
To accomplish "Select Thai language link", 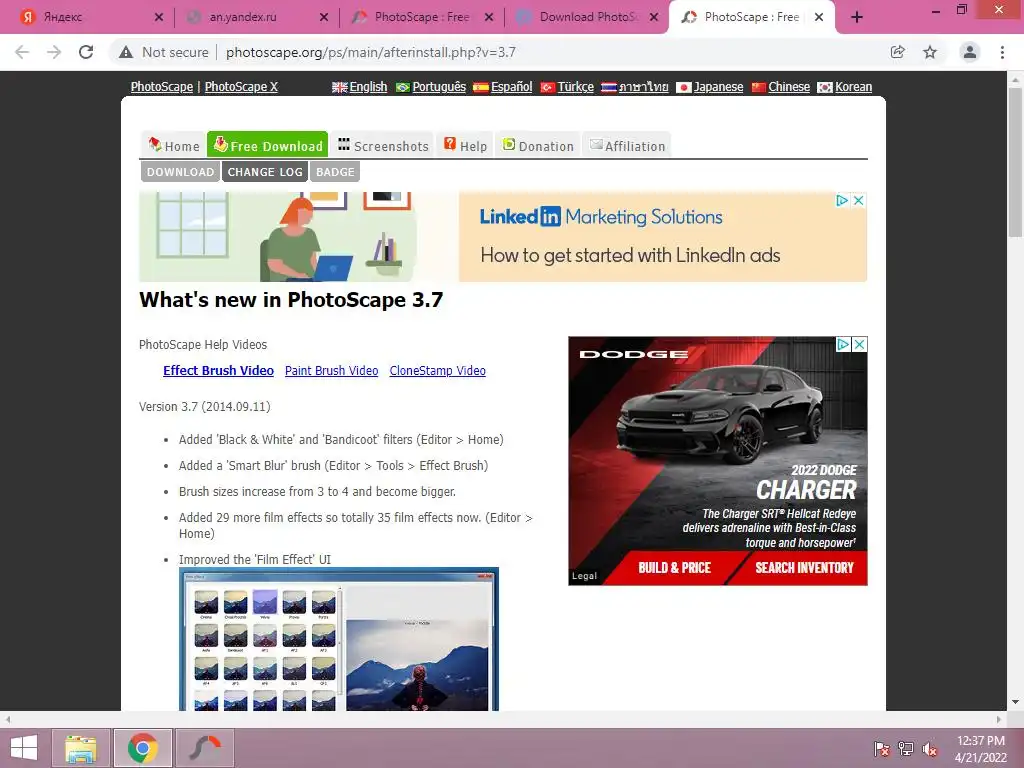I will 635,87.
